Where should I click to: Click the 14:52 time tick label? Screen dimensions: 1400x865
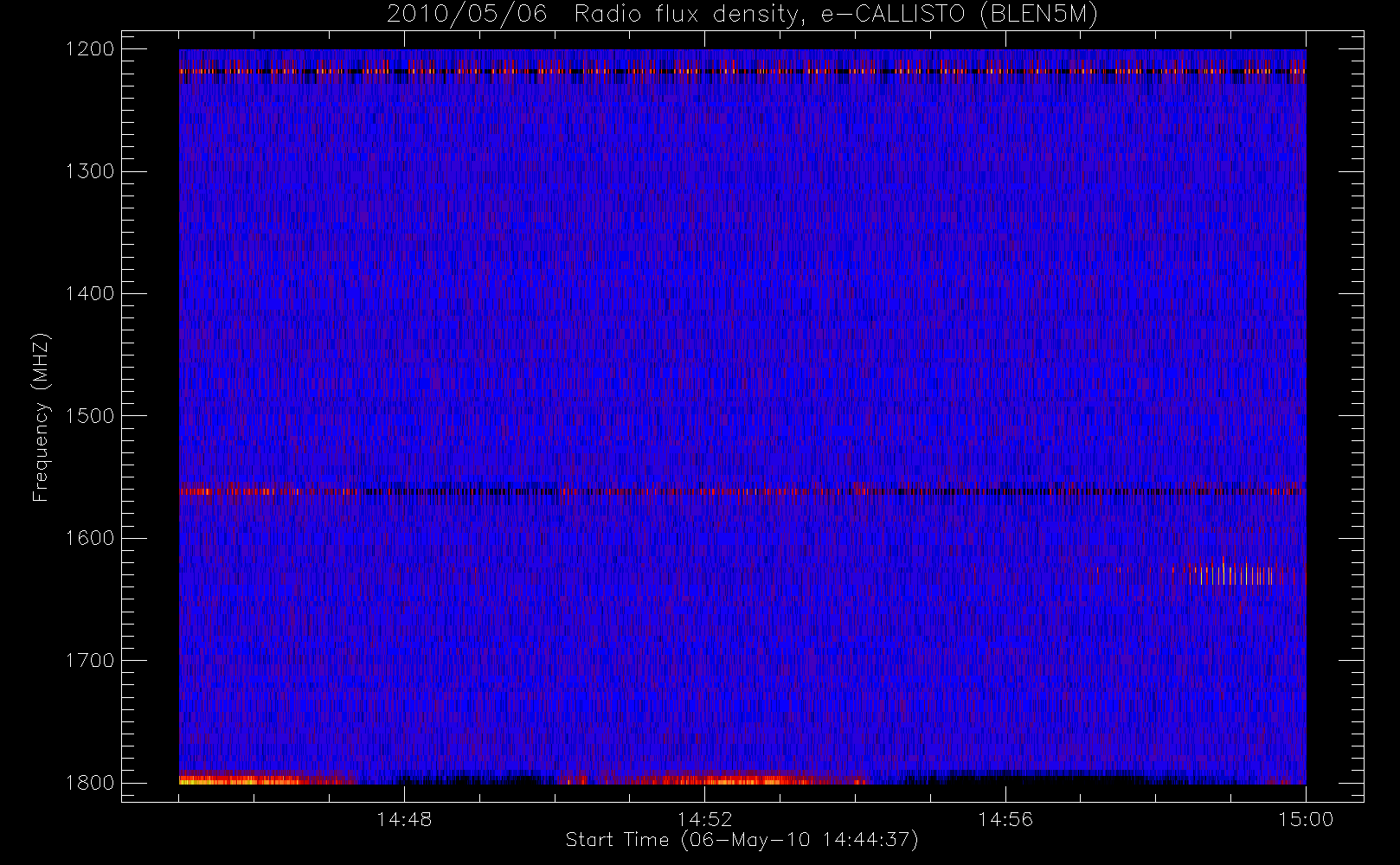[x=704, y=819]
